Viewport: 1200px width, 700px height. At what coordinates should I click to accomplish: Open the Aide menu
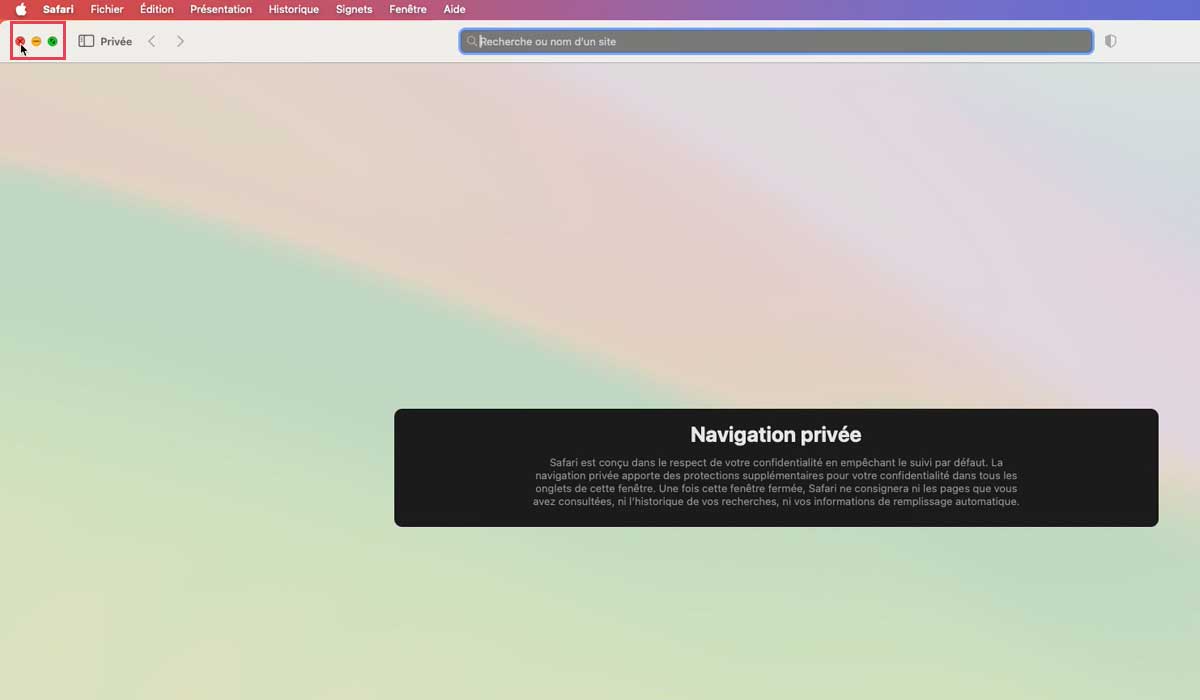(x=454, y=9)
